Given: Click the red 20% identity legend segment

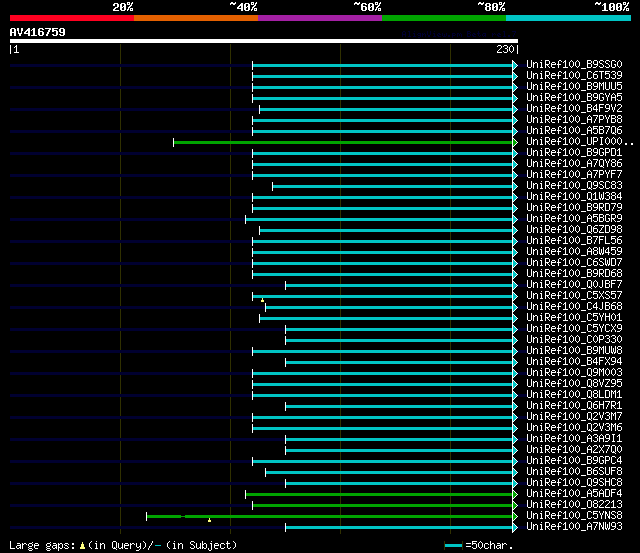Looking at the screenshot, I should (x=72, y=18).
